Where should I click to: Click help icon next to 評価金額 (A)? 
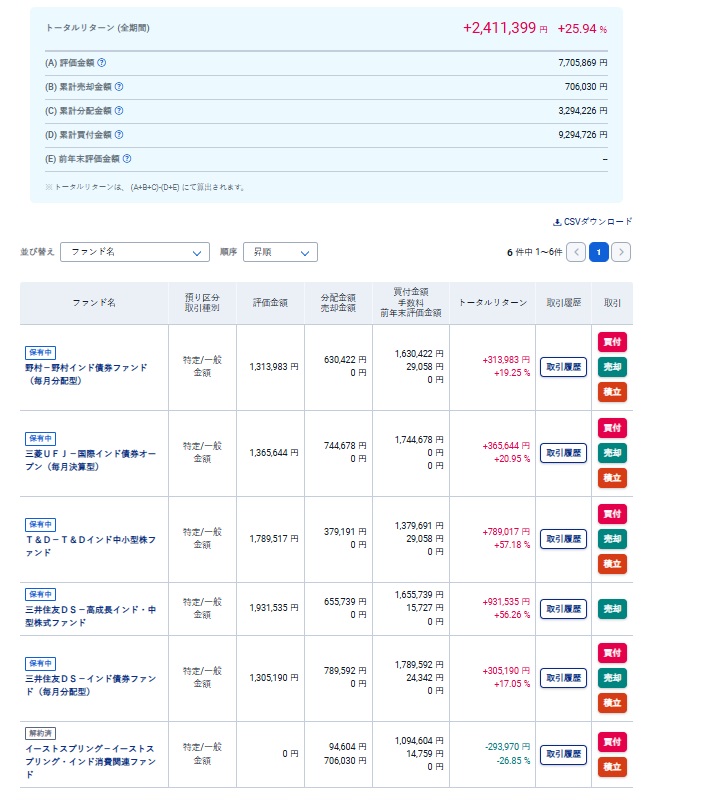click(x=102, y=63)
